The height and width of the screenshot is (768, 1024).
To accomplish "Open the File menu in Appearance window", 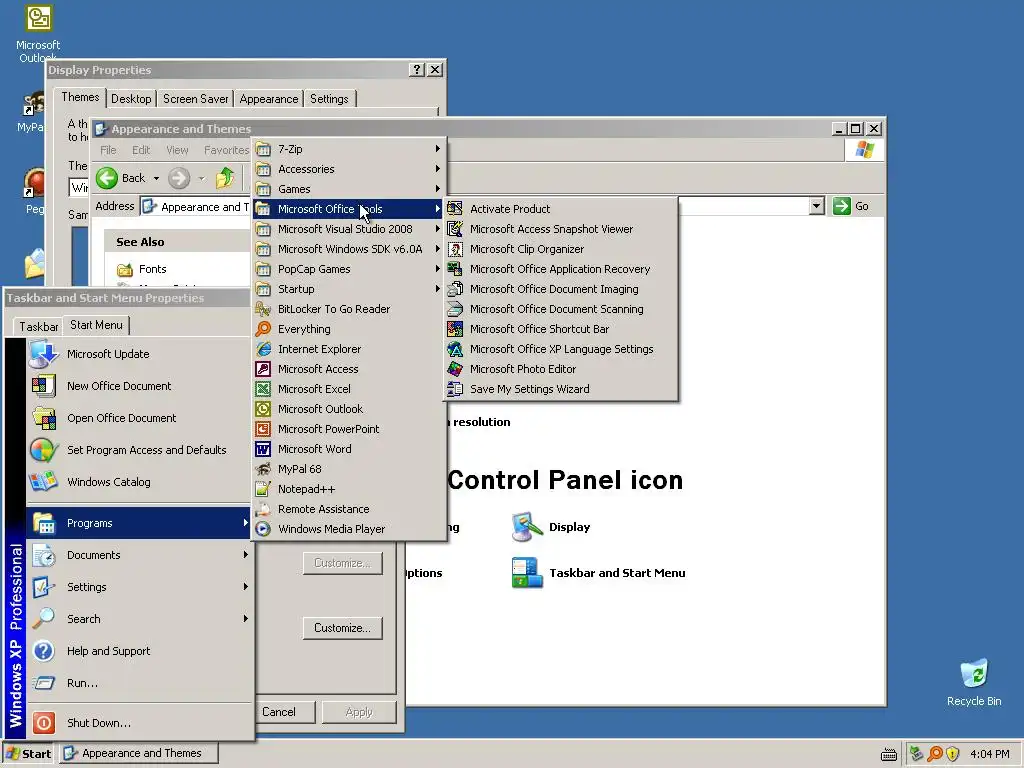I will pos(108,150).
